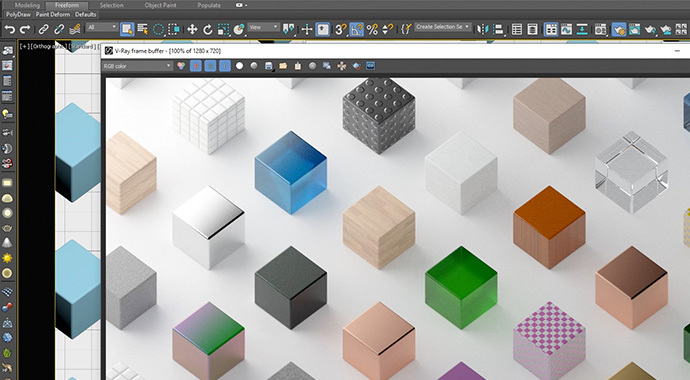Click the Render Production teapot icon
The width and height of the screenshot is (690, 380).
[650, 29]
